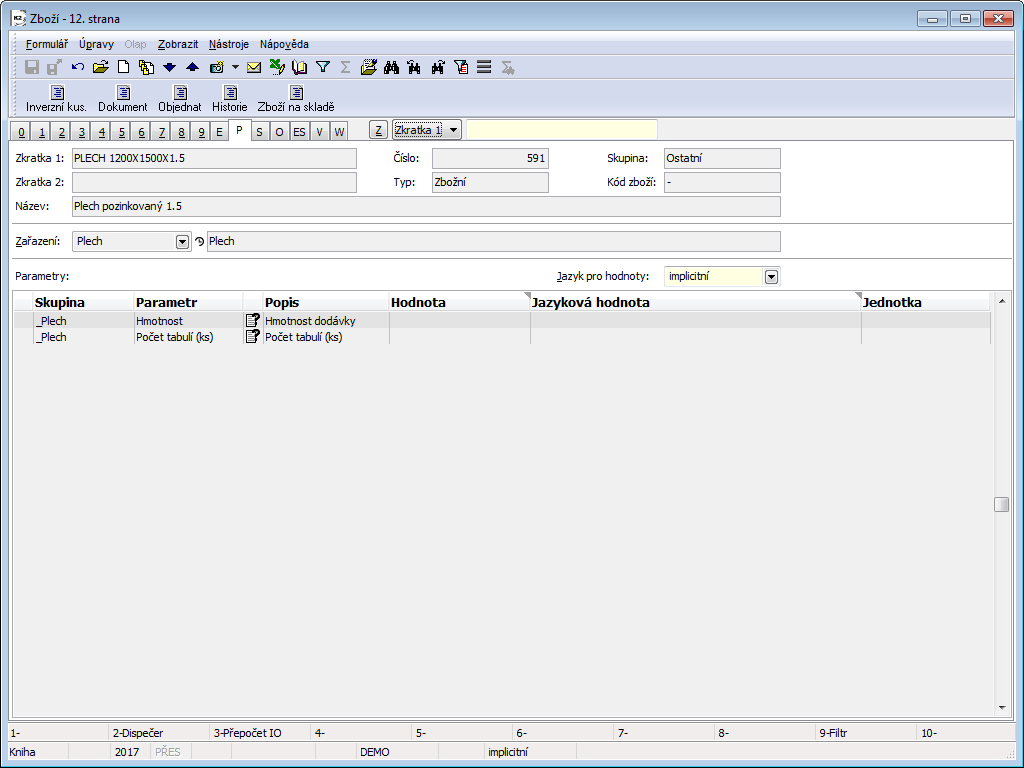Click the yellow search input field

coord(562,130)
